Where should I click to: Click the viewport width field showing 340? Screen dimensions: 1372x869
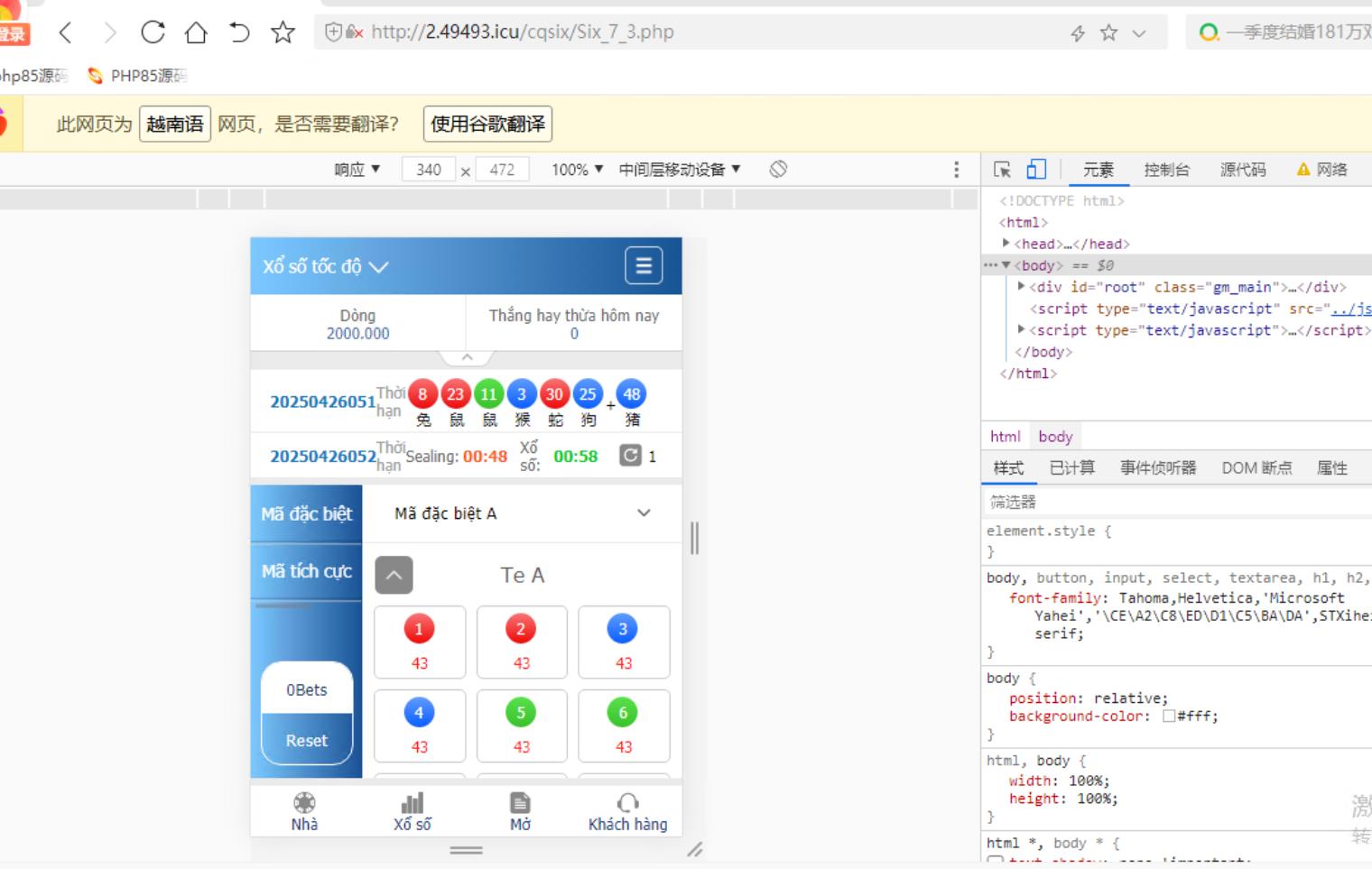[429, 170]
